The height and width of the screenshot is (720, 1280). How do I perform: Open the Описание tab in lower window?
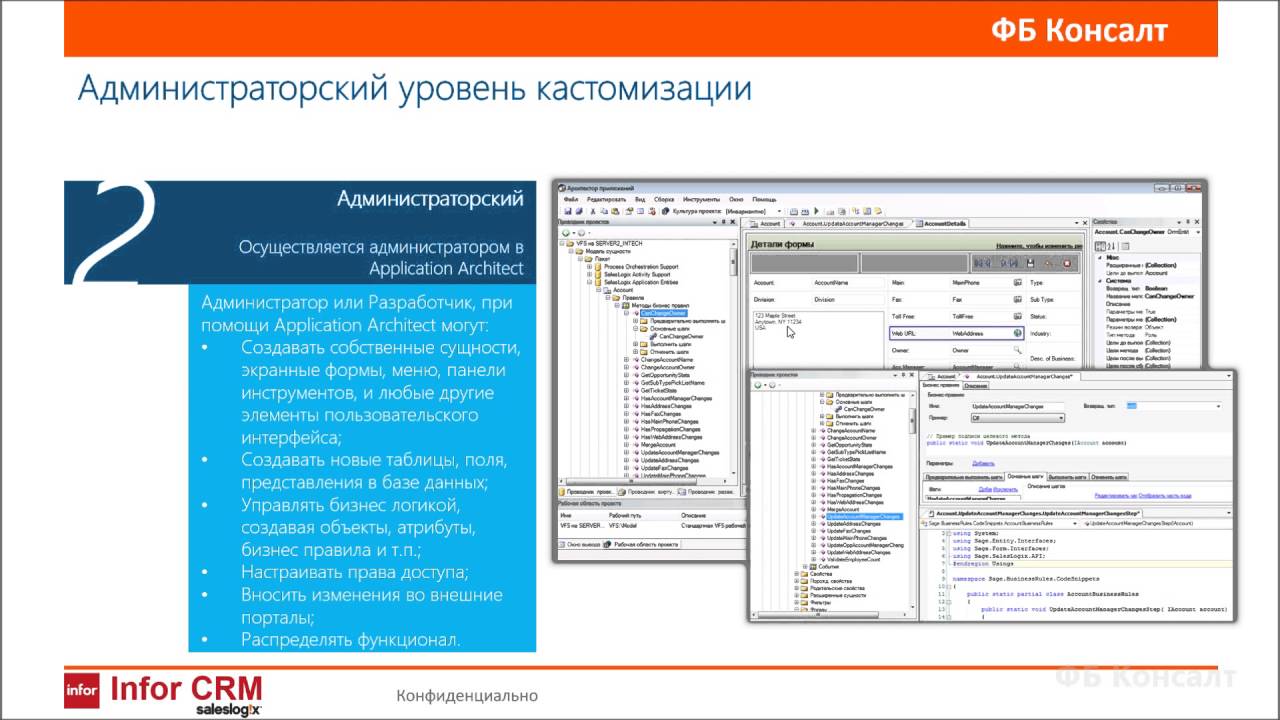point(976,386)
